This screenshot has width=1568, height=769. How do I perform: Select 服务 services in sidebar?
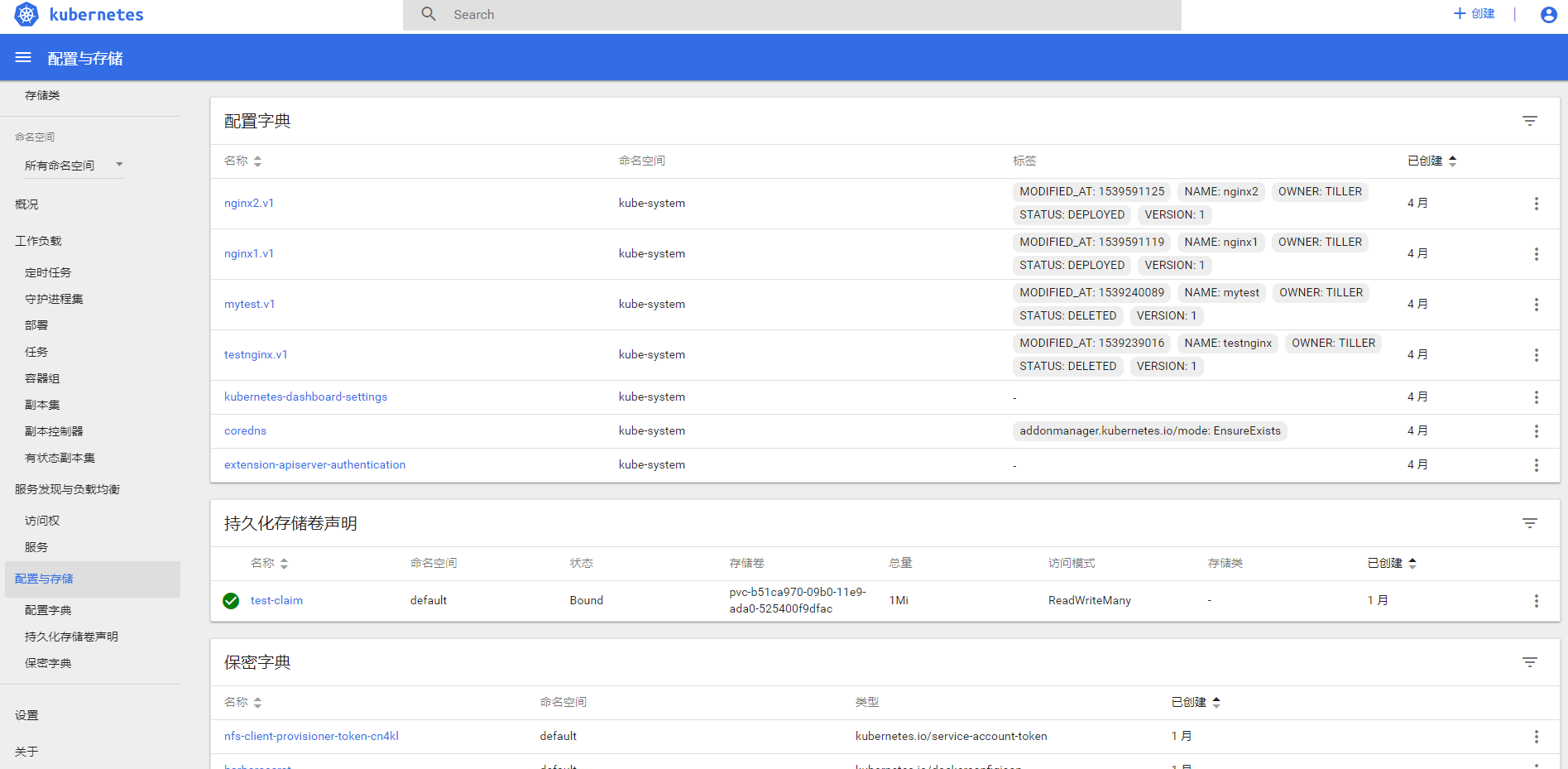(36, 547)
